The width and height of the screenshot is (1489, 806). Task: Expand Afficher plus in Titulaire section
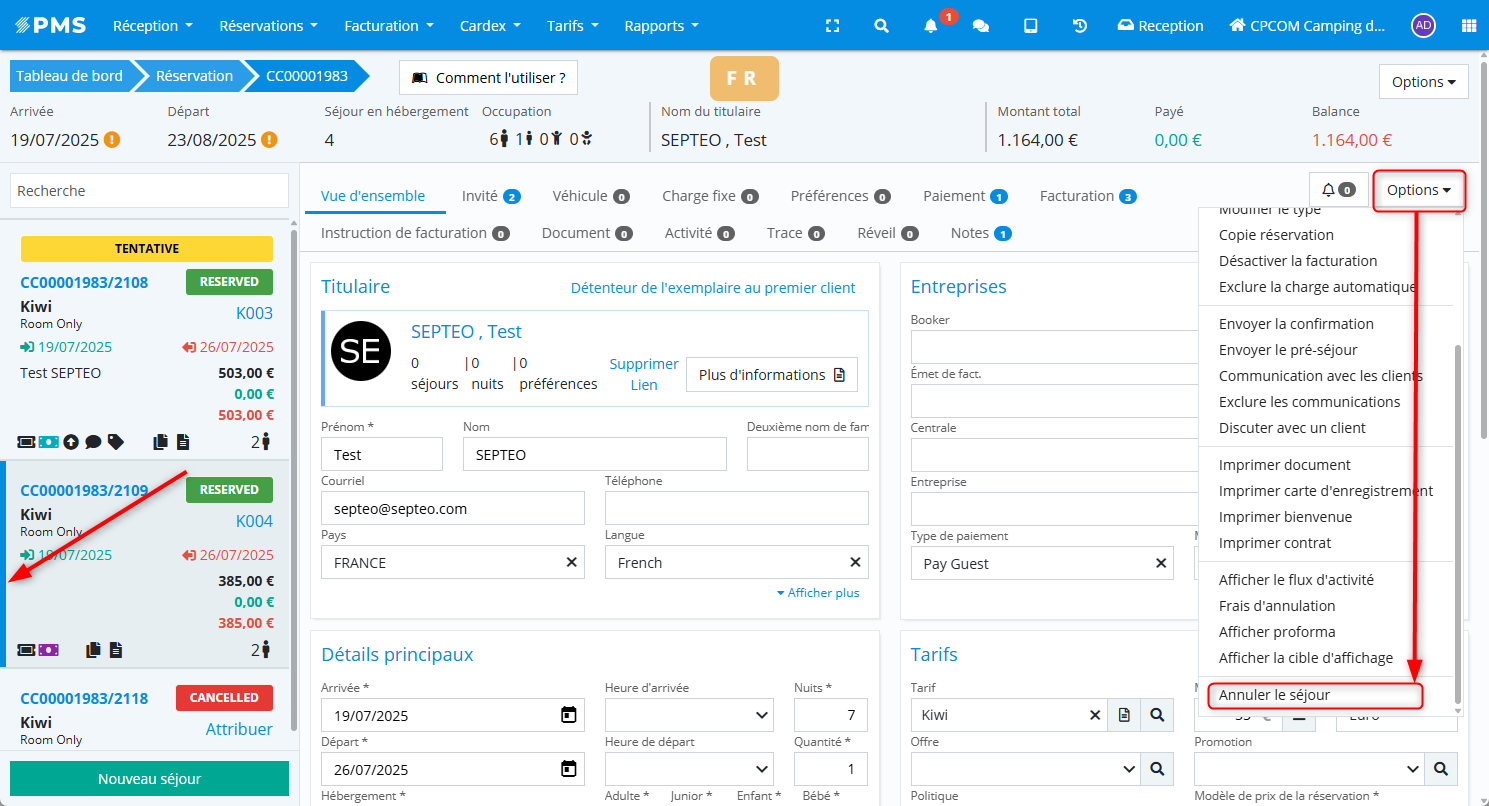click(x=818, y=593)
